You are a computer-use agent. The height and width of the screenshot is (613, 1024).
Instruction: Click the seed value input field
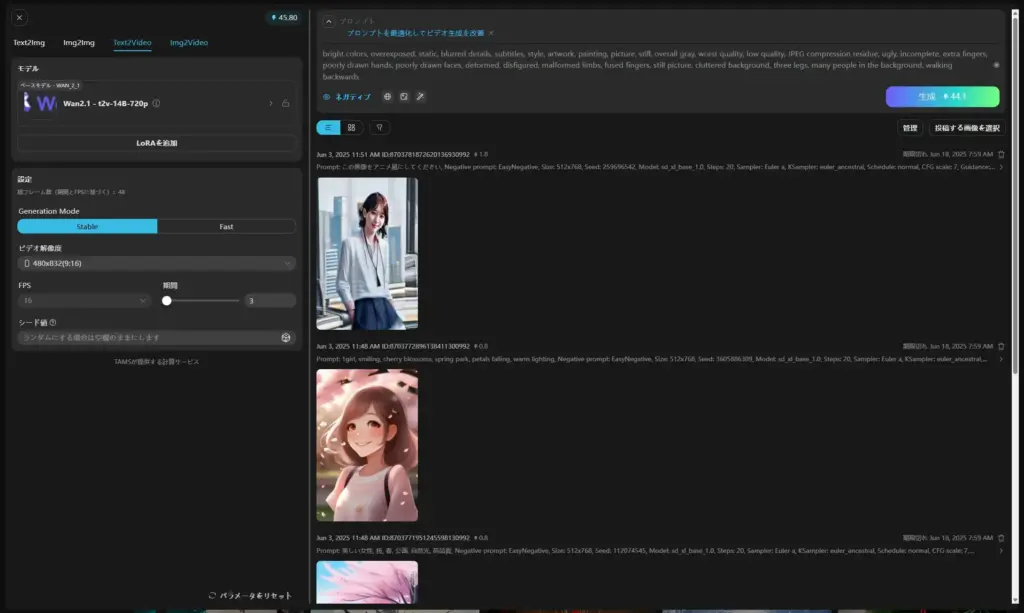pyautogui.click(x=148, y=338)
